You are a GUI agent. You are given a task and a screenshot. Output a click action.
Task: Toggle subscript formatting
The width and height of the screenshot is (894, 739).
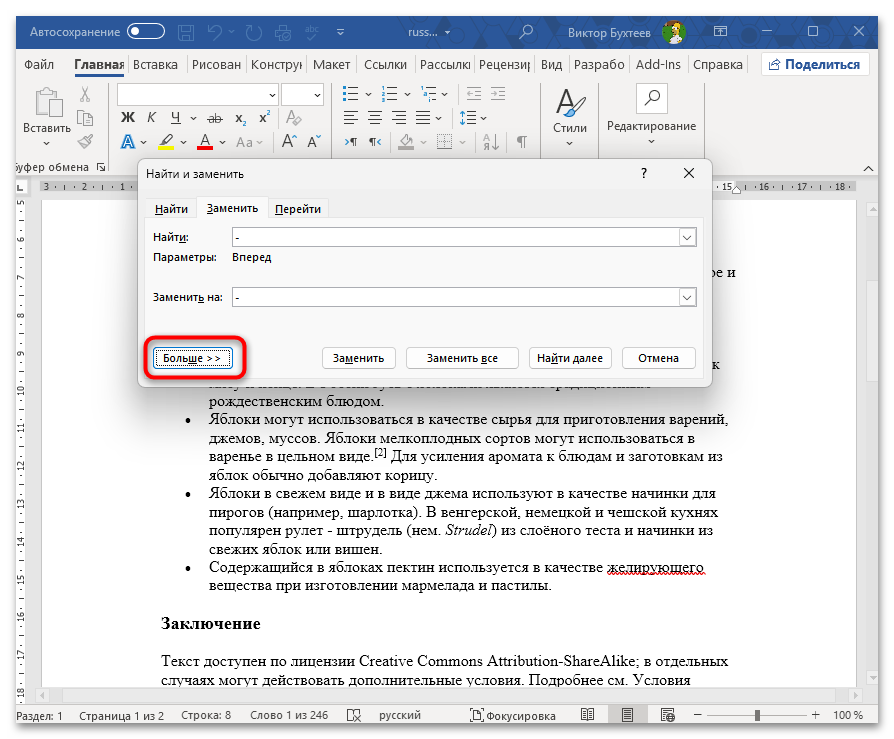pos(241,118)
